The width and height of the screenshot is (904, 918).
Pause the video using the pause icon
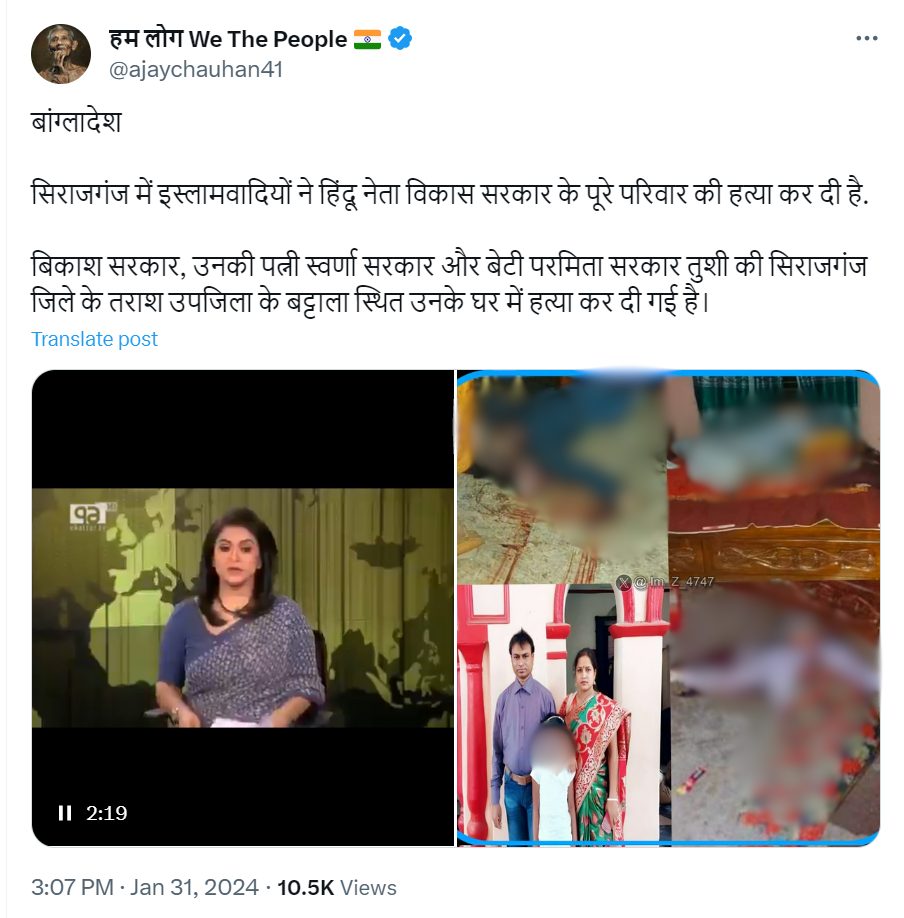point(64,813)
